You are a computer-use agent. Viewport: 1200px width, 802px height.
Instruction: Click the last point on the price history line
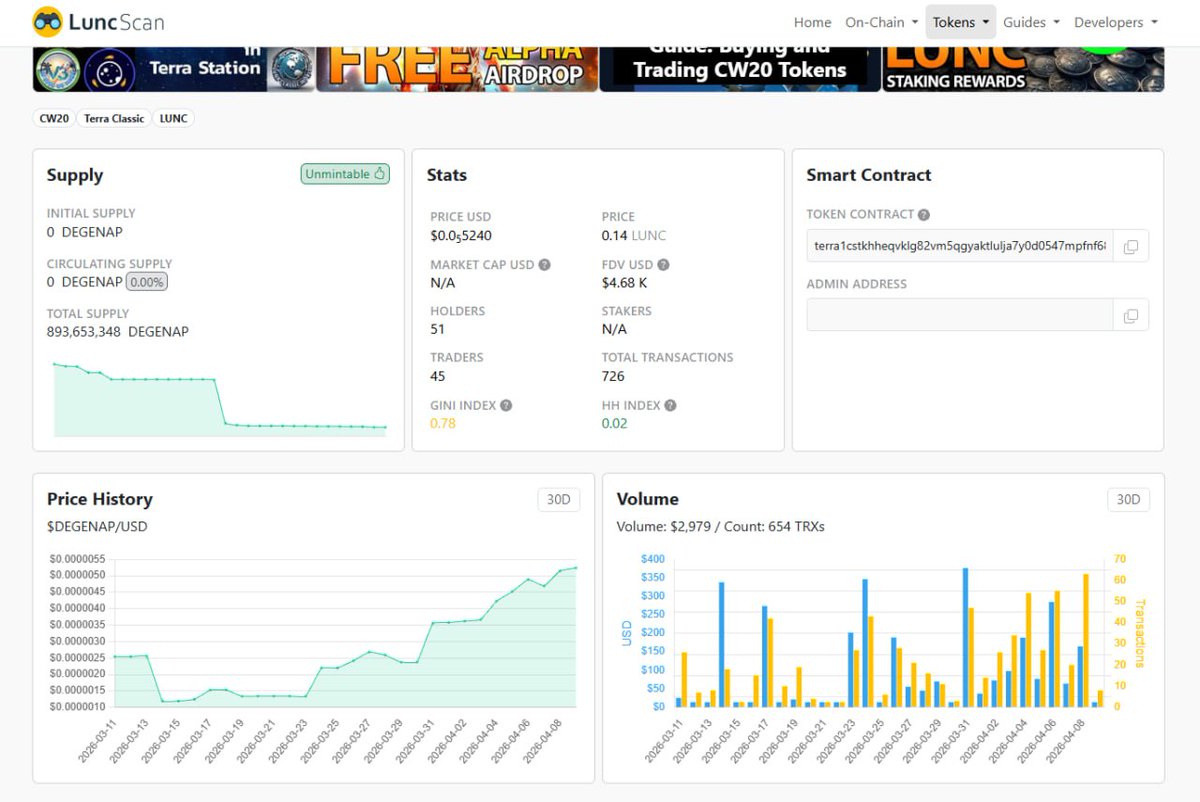(x=575, y=568)
